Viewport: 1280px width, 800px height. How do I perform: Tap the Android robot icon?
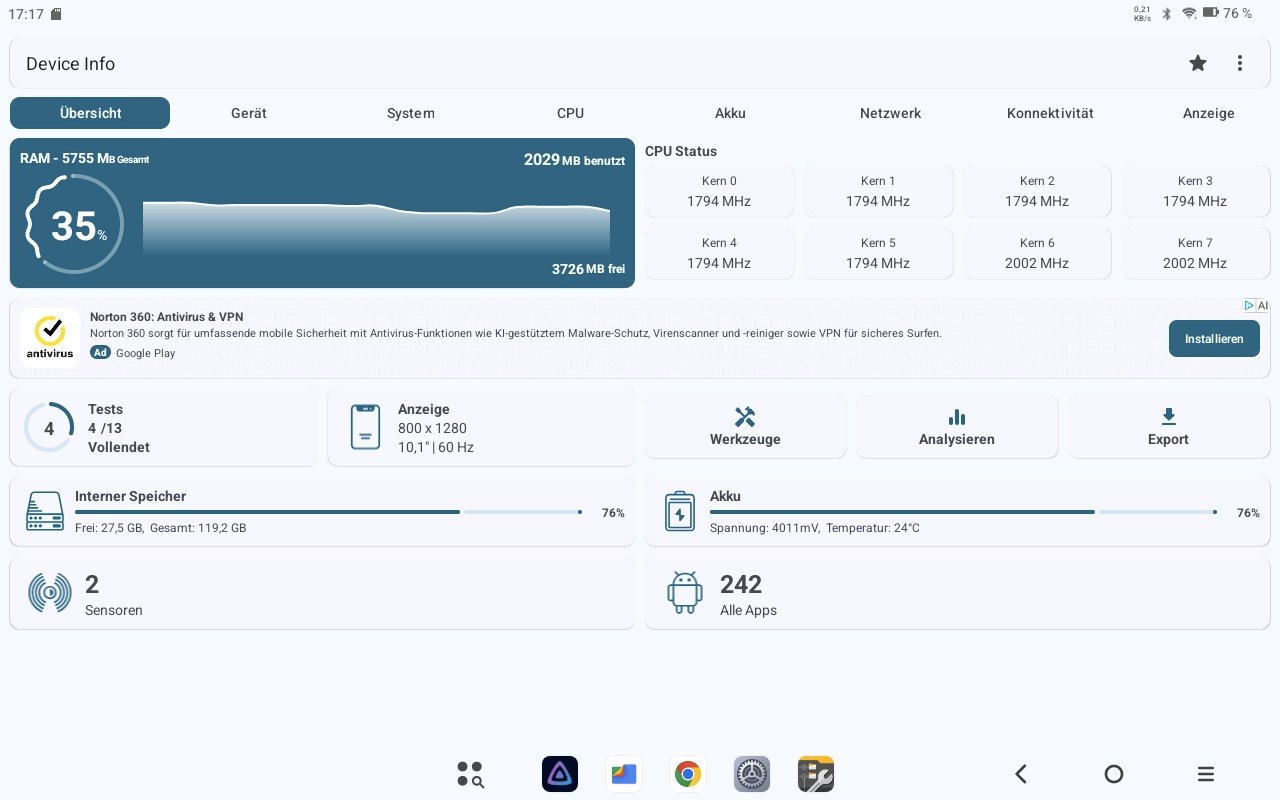tap(685, 592)
